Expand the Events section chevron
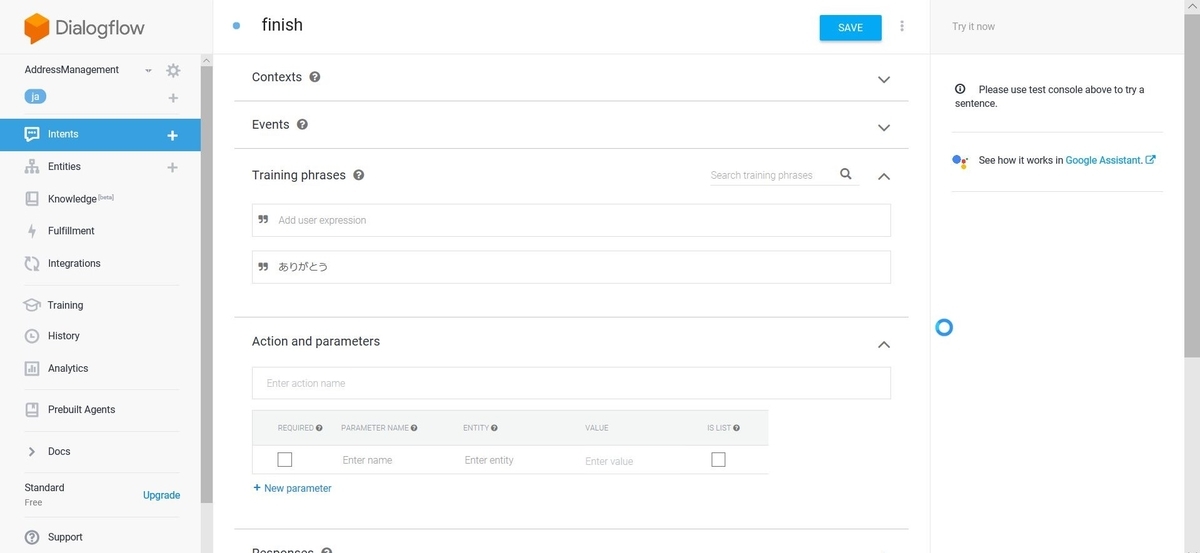 pyautogui.click(x=883, y=127)
